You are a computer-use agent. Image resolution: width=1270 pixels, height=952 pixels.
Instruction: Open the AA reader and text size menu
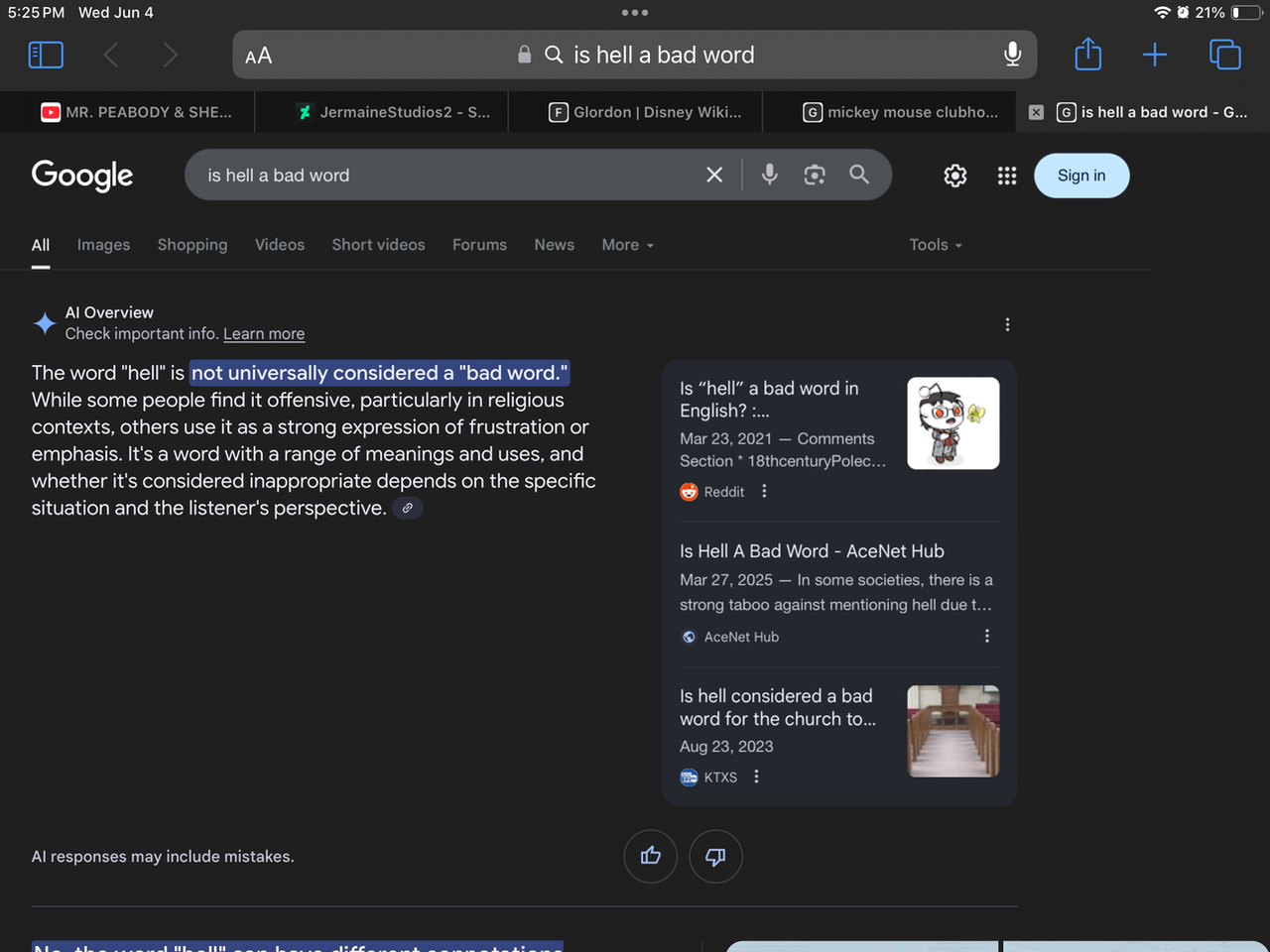pyautogui.click(x=258, y=56)
